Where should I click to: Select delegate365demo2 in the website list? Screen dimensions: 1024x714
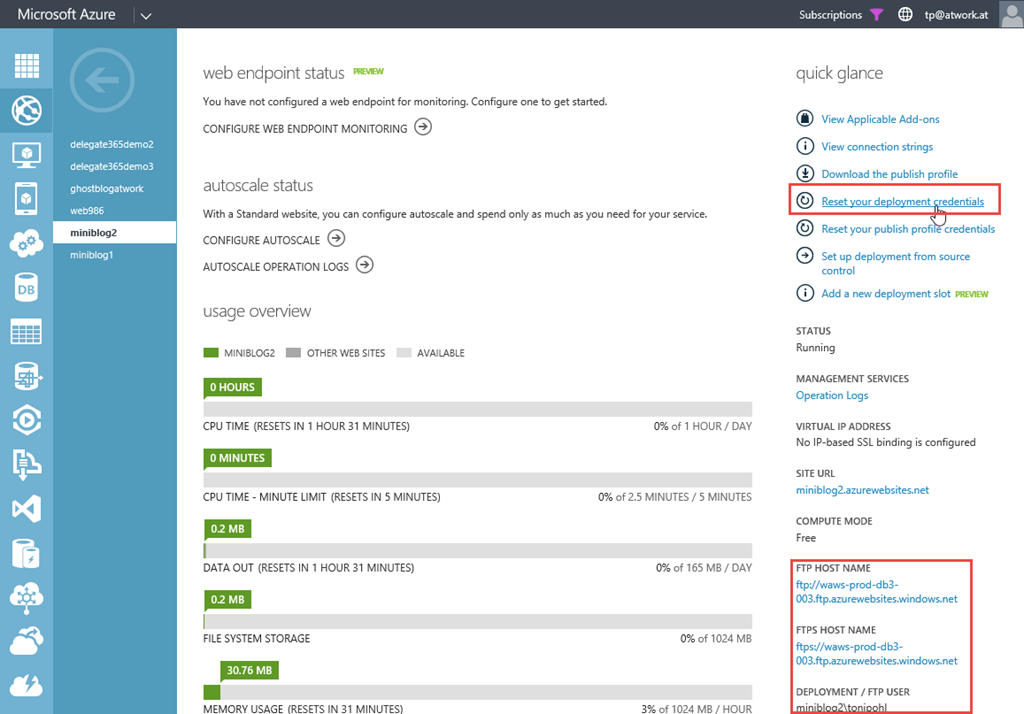point(111,144)
